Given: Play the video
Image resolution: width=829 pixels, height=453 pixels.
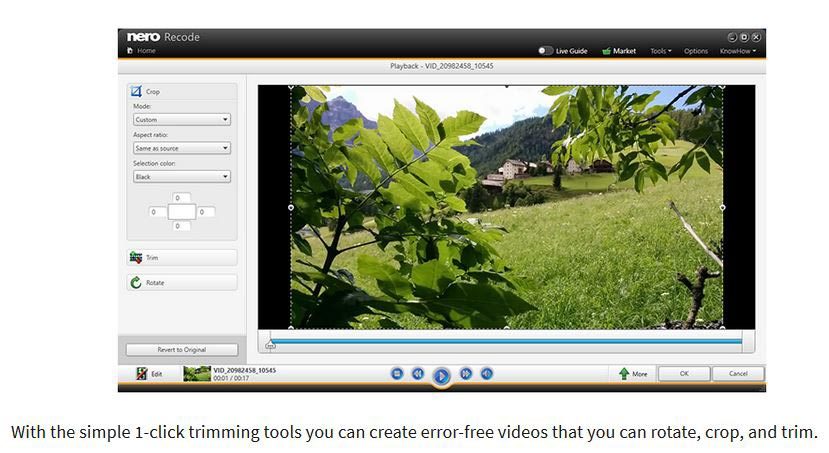Looking at the screenshot, I should pos(441,376).
